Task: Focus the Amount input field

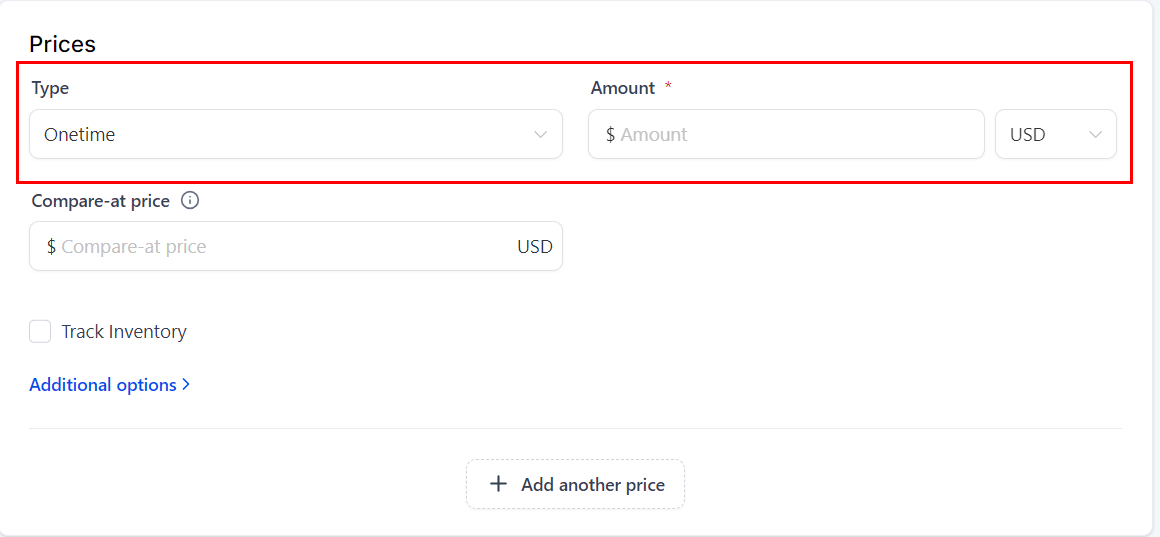Action: 795,135
